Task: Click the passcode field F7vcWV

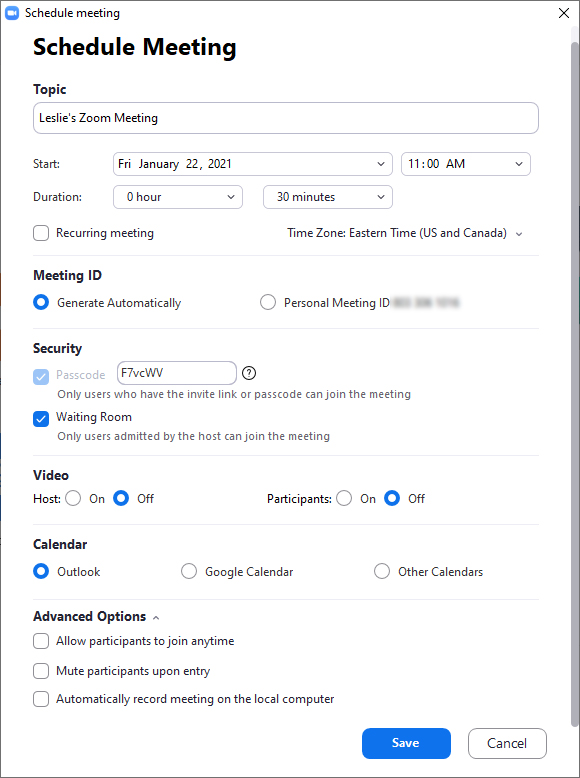Action: coord(177,373)
